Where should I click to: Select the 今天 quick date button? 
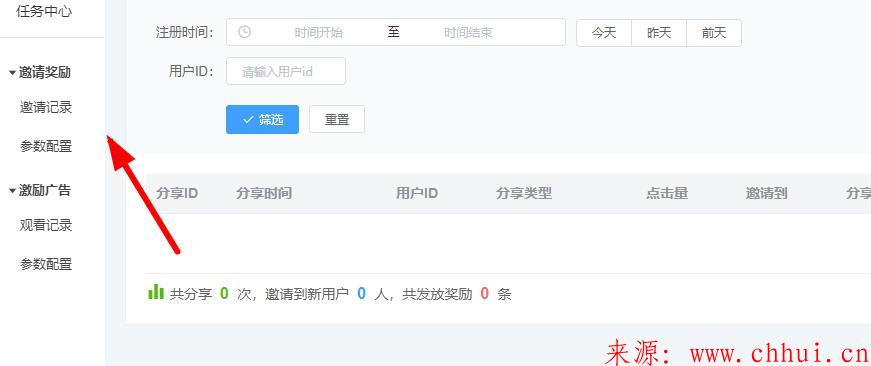click(x=604, y=33)
